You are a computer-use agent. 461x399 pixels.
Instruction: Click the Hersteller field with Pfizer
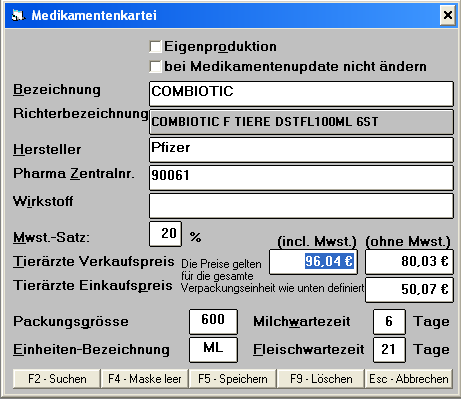(x=301, y=150)
